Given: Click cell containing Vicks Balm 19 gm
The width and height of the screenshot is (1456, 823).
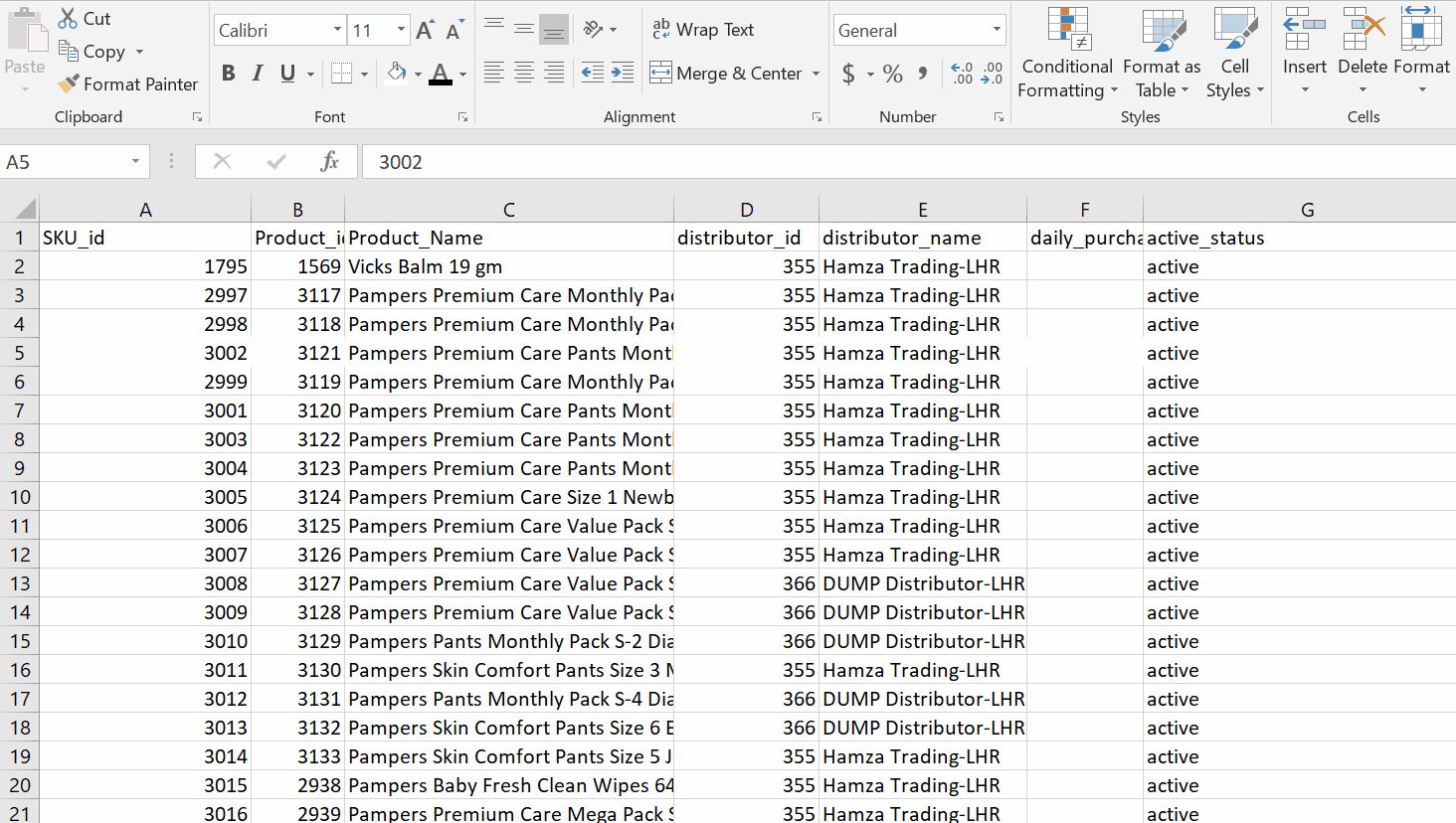Looking at the screenshot, I should (509, 266).
